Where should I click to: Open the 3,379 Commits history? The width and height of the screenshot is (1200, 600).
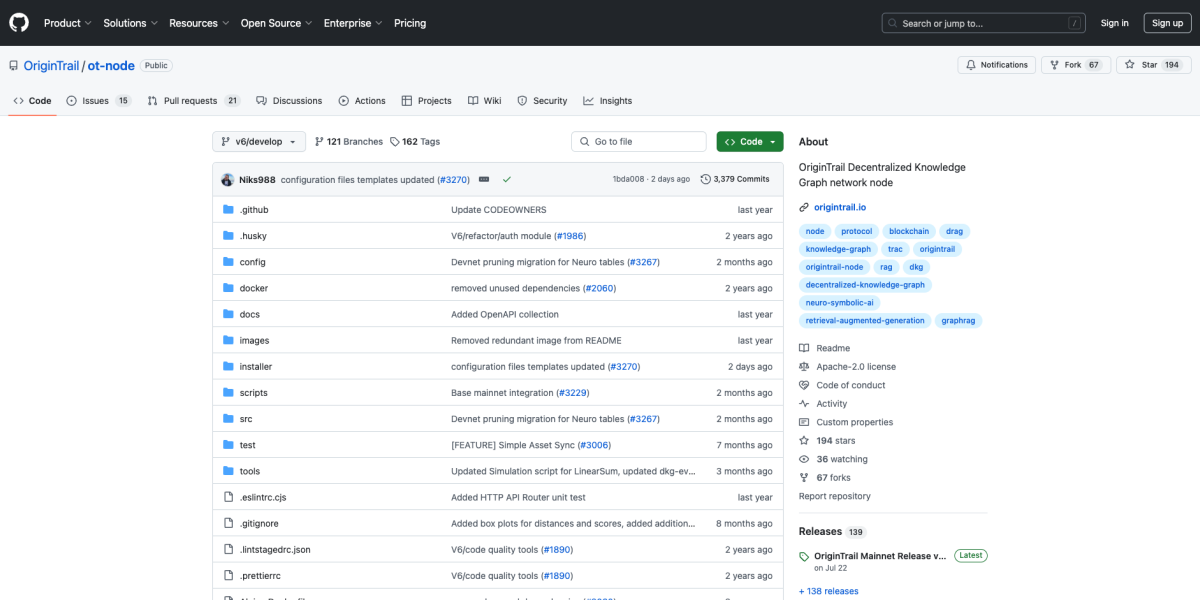[x=735, y=179]
